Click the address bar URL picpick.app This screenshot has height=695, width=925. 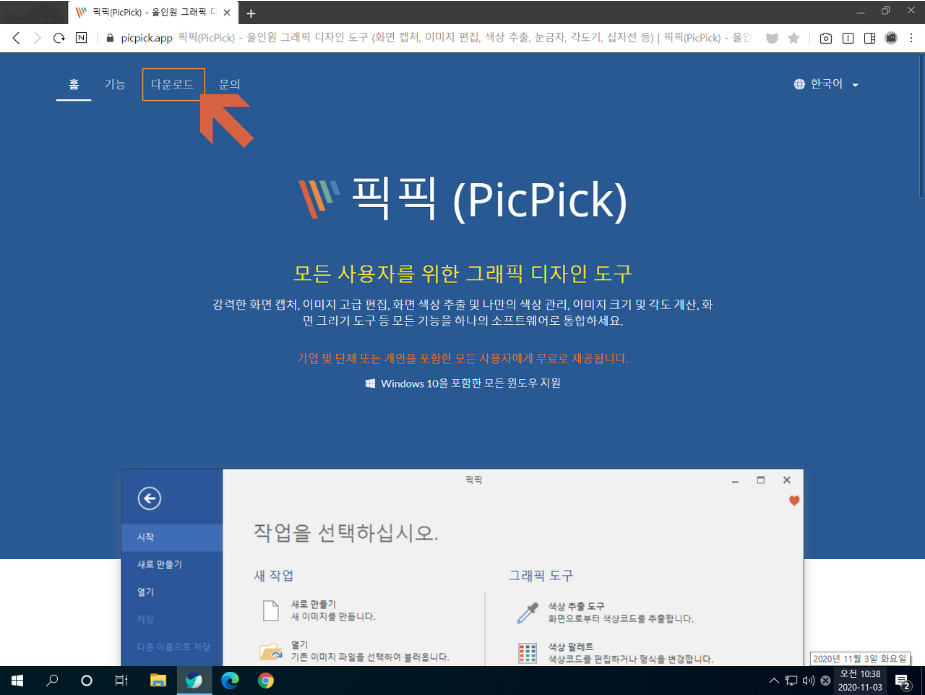[x=146, y=38]
